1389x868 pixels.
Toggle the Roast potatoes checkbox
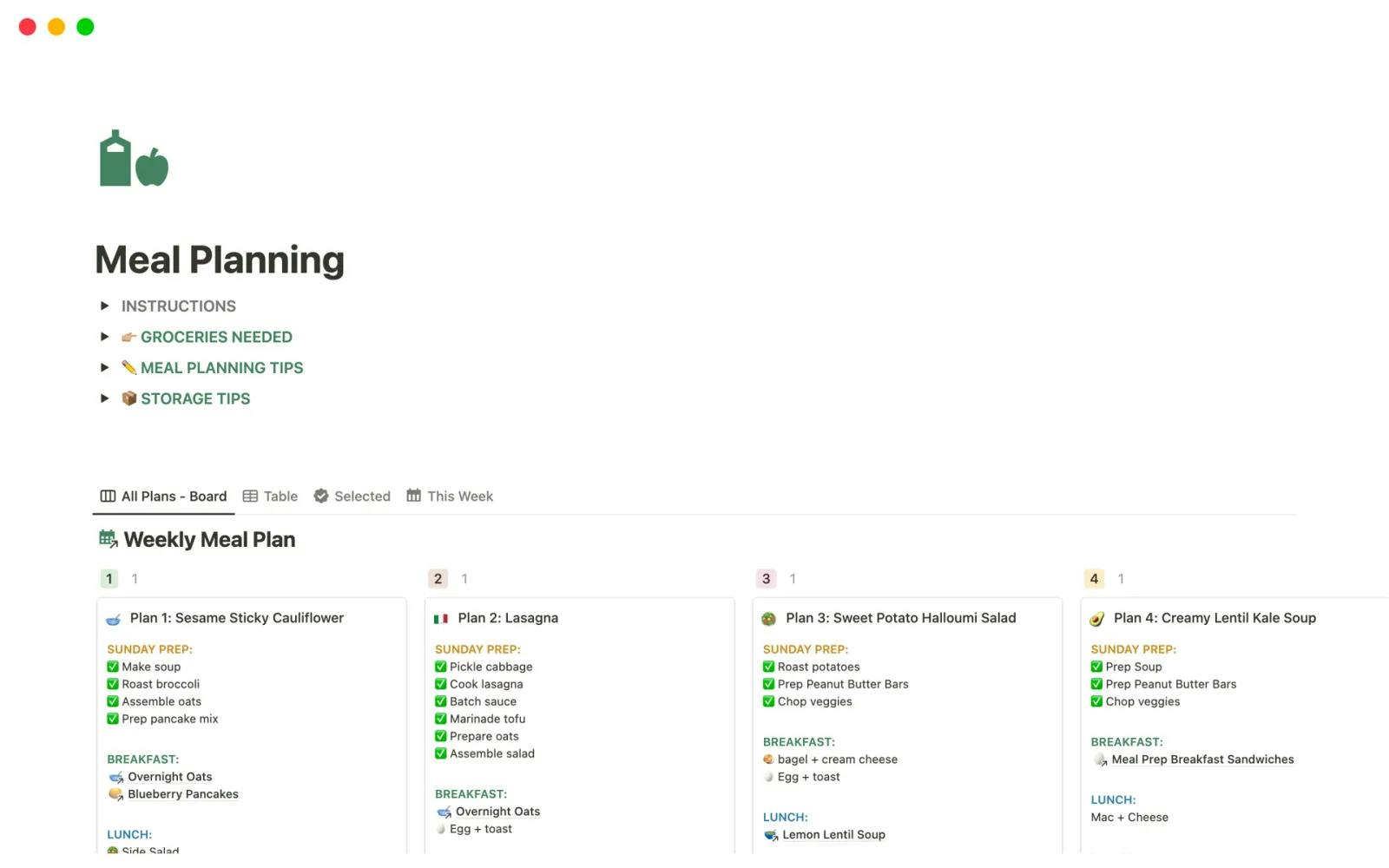point(768,667)
